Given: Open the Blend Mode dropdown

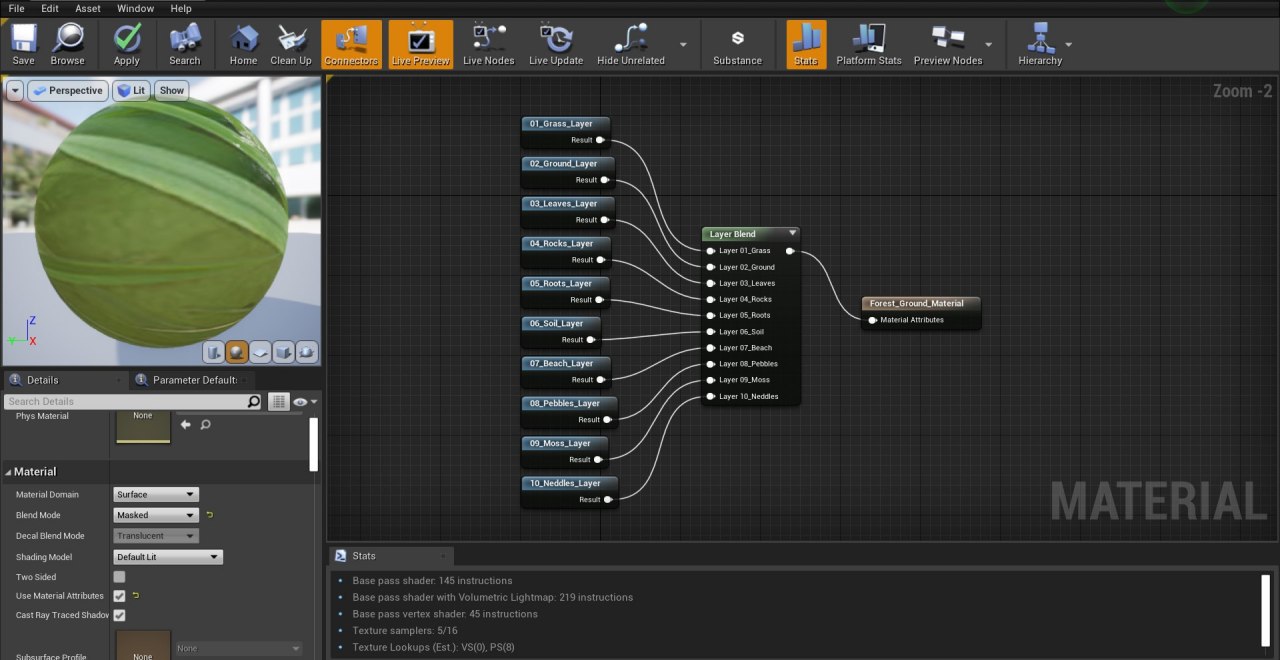Looking at the screenshot, I should coord(156,515).
